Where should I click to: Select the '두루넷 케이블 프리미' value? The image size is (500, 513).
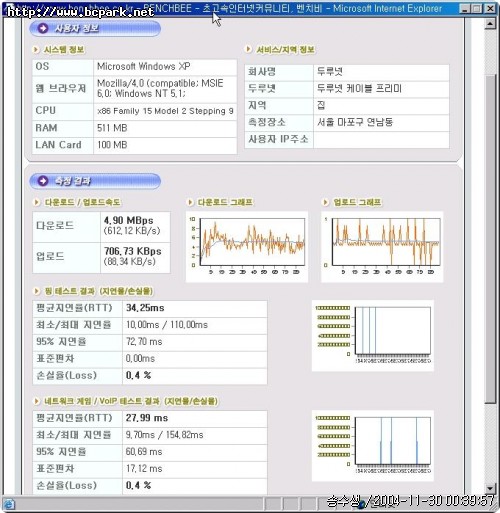(359, 88)
